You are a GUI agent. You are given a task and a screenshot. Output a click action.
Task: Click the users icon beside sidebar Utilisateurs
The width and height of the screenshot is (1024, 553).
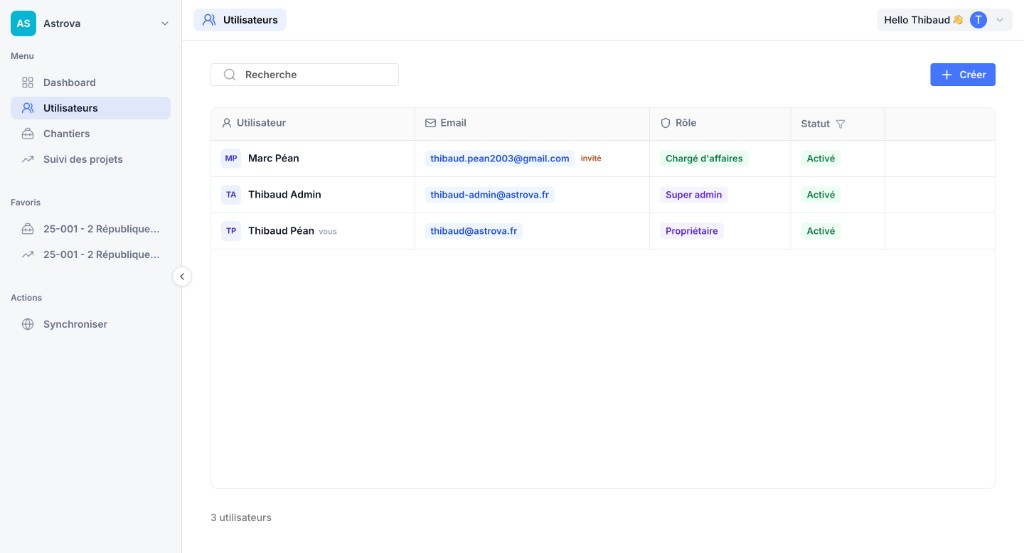pyautogui.click(x=27, y=108)
